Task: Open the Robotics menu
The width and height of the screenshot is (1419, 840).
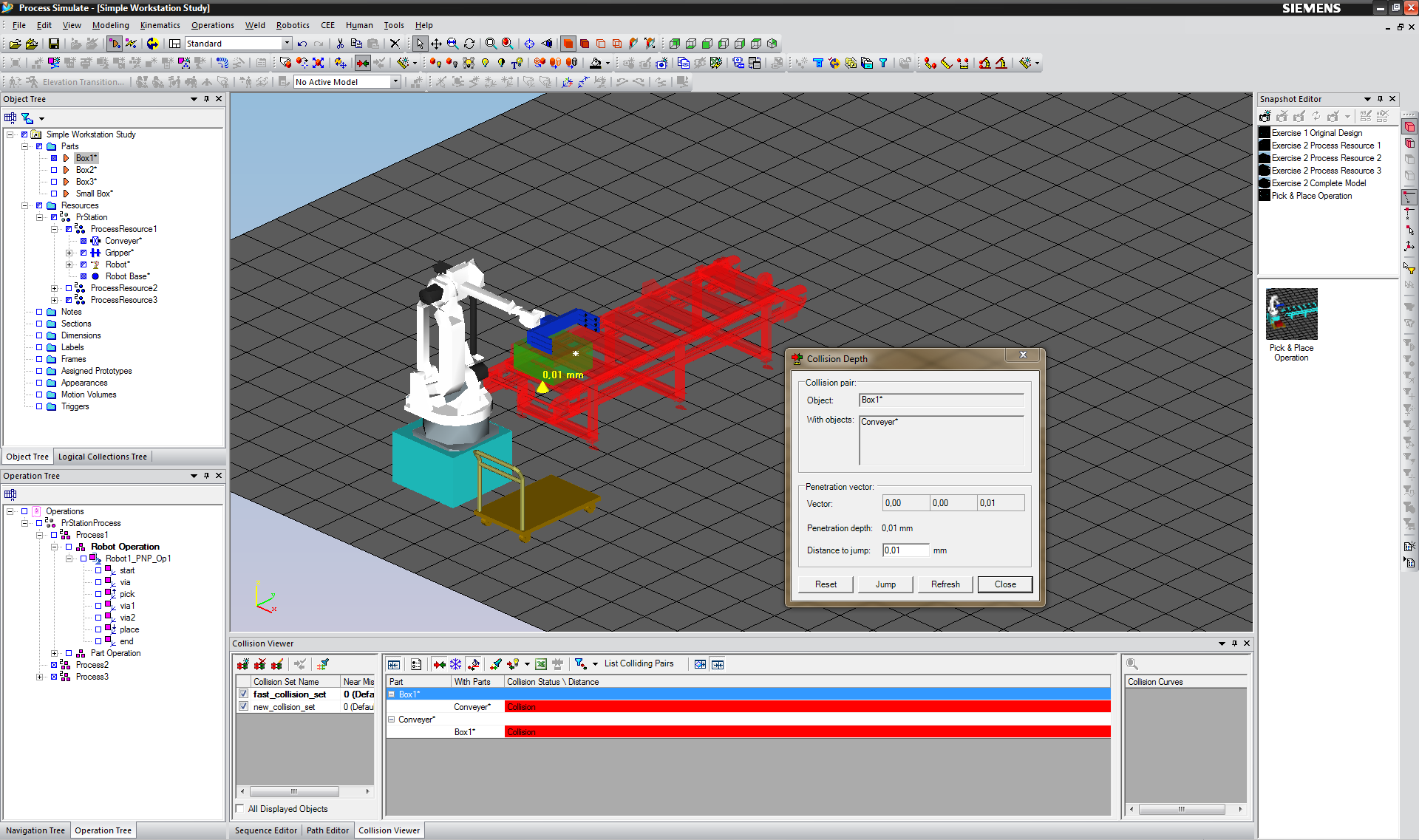Action: [293, 25]
